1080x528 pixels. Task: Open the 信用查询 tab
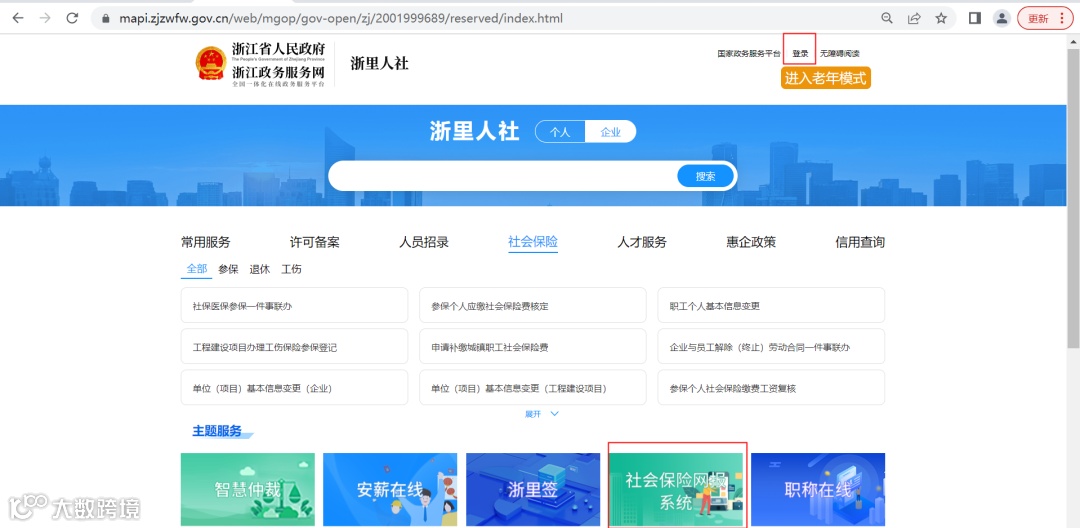pos(860,242)
